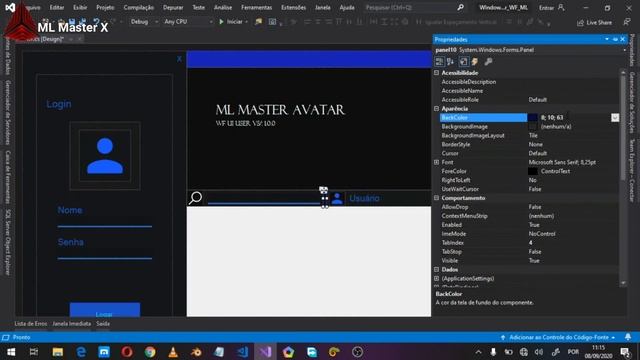640x360 pixels.
Task: Open the BackColor value dropdown arrow
Action: pos(615,118)
